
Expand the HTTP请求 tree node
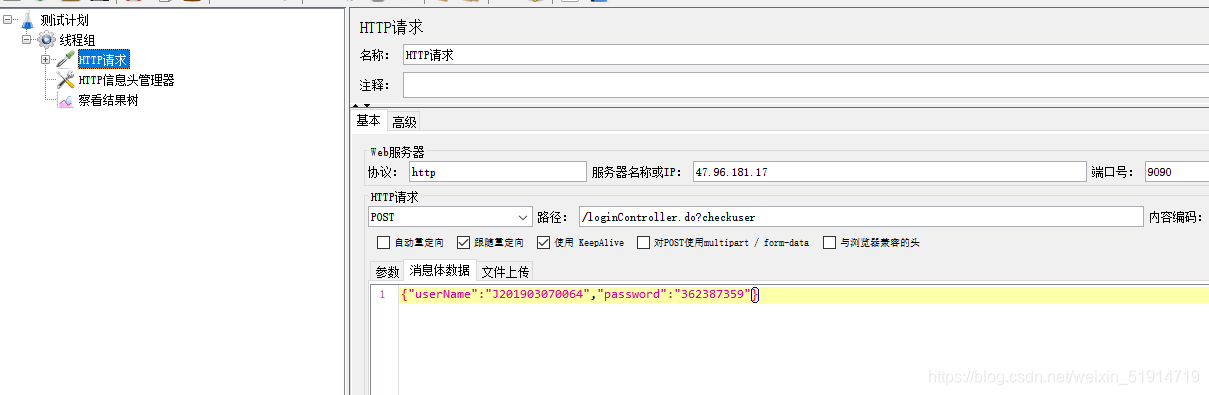[x=45, y=59]
